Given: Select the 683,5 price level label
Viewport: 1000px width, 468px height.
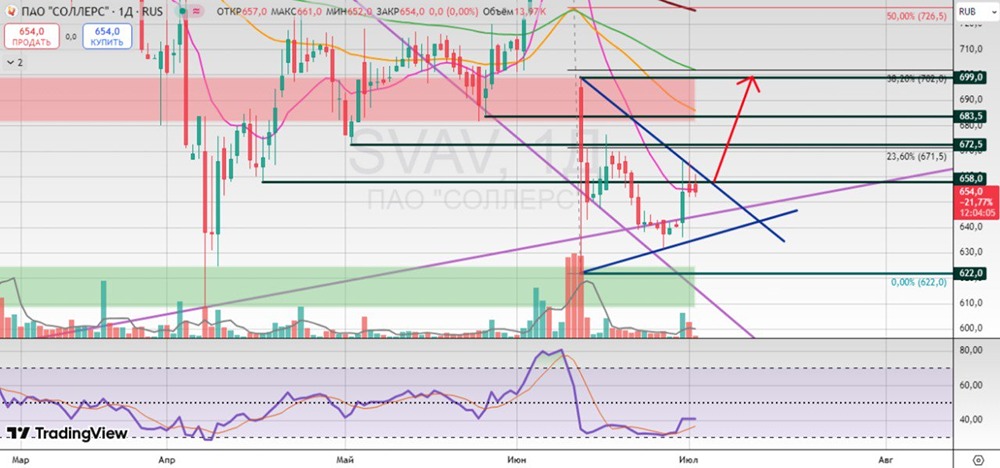Looking at the screenshot, I should 971,116.
